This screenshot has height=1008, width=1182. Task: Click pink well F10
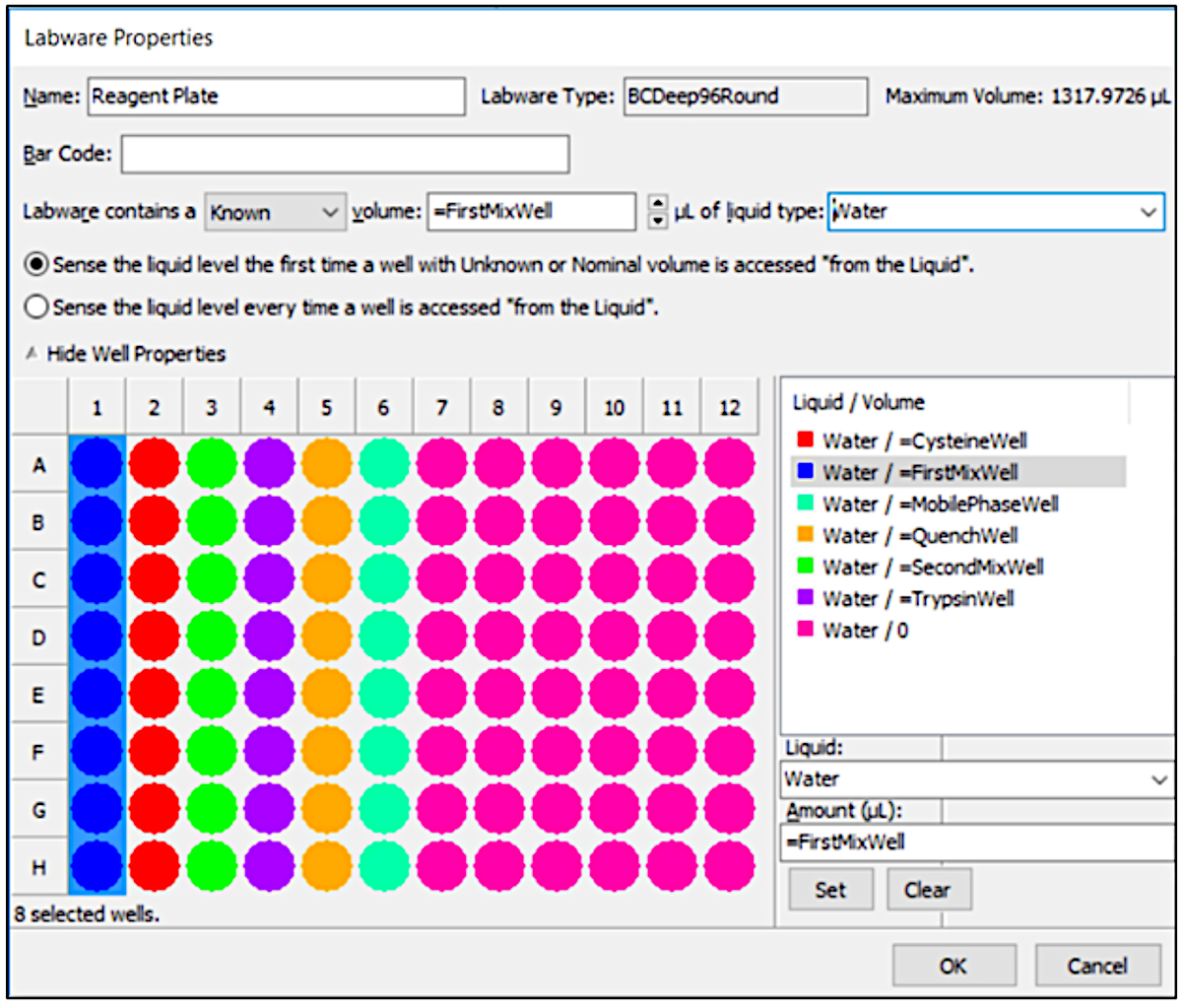(614, 753)
